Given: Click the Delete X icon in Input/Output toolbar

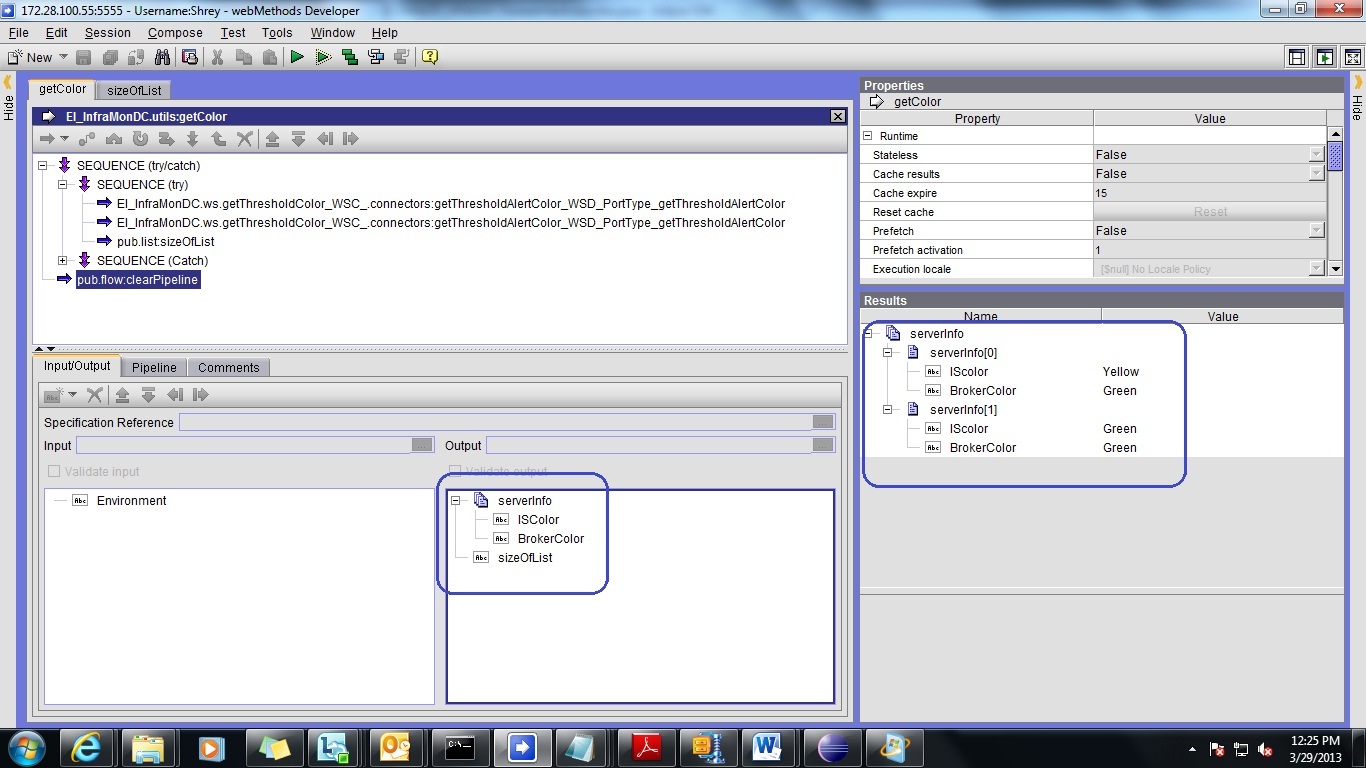Looking at the screenshot, I should coord(95,395).
